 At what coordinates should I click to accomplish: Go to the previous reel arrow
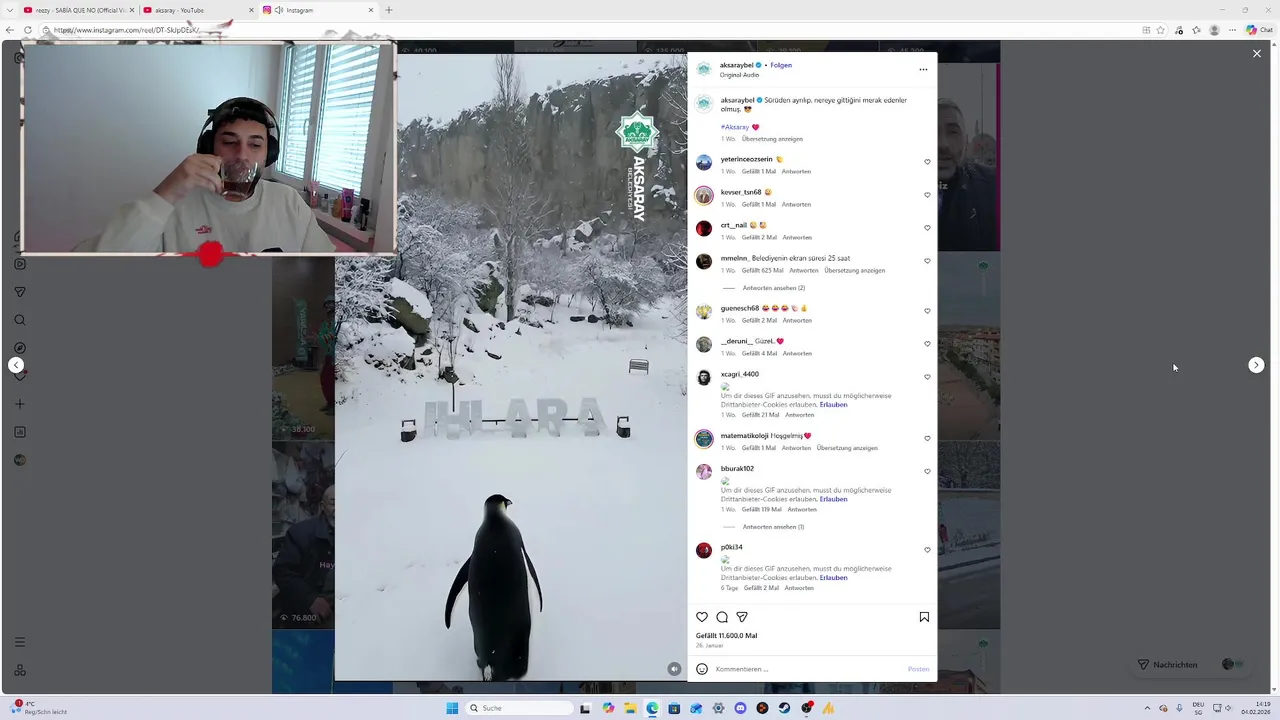click(x=16, y=365)
